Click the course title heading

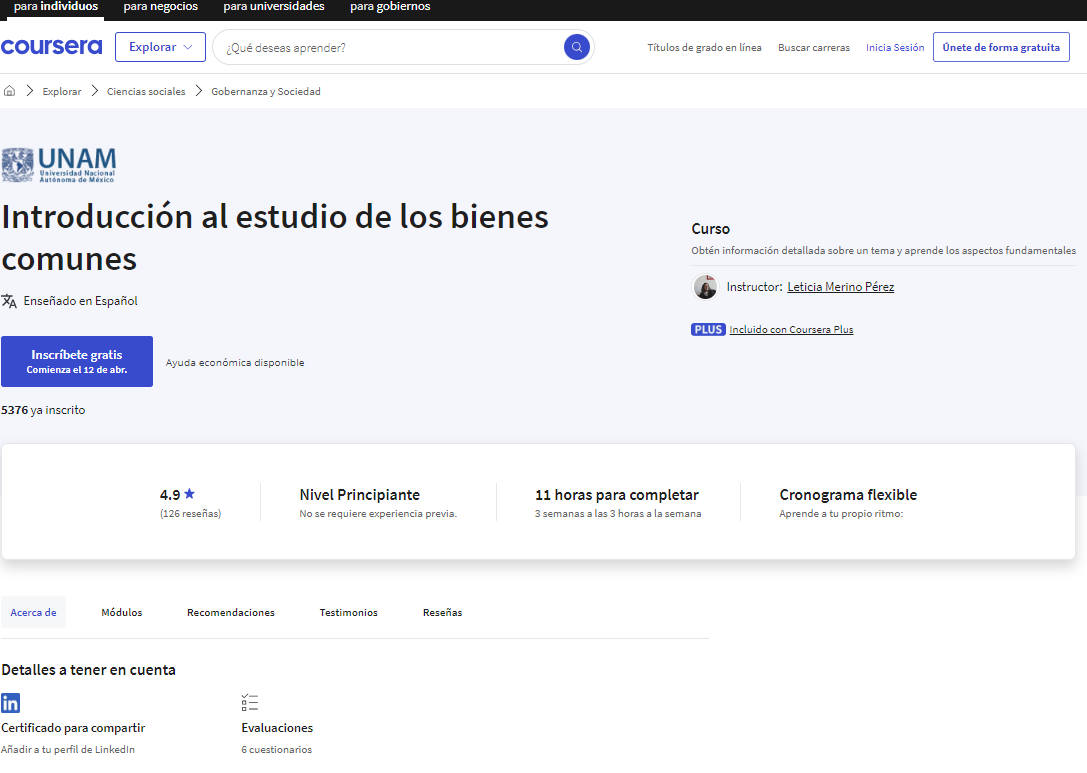275,237
